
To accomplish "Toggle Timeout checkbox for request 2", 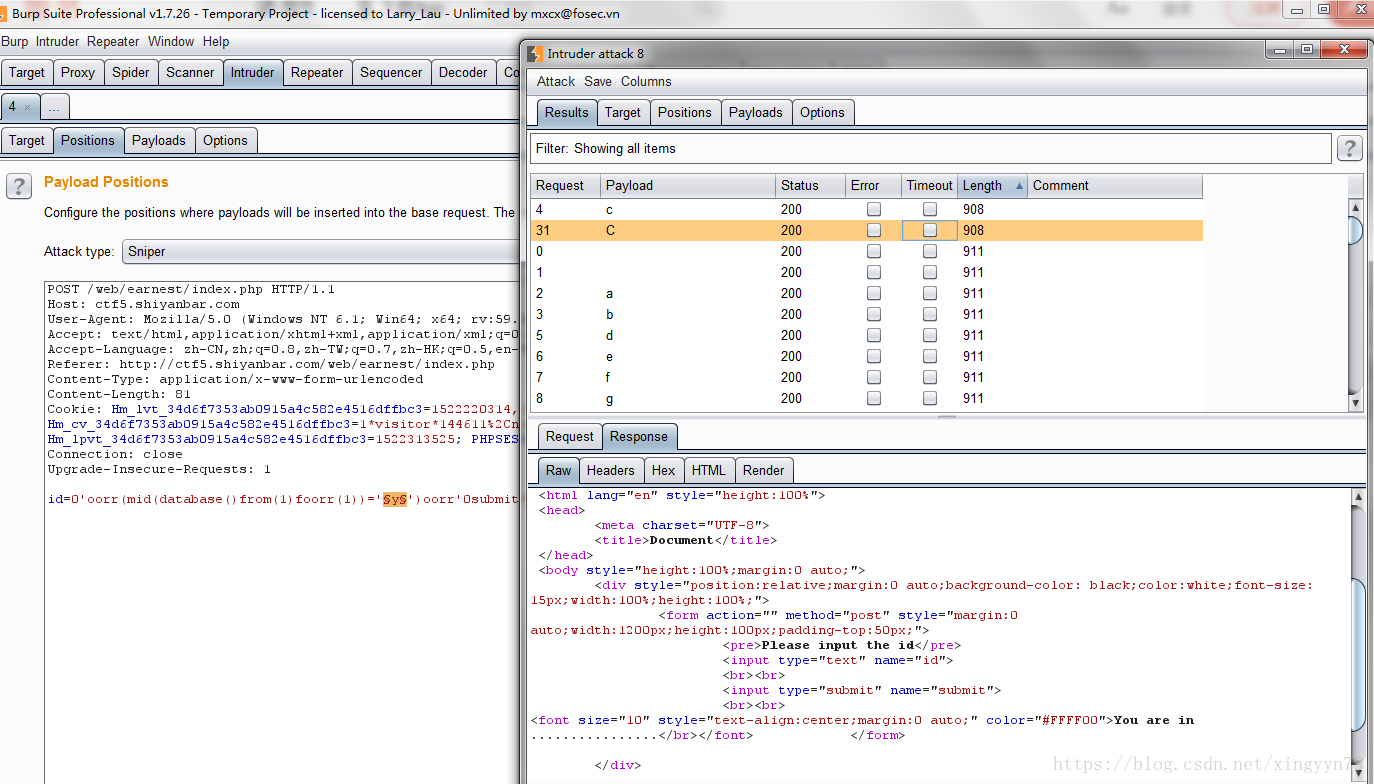I will click(x=930, y=293).
